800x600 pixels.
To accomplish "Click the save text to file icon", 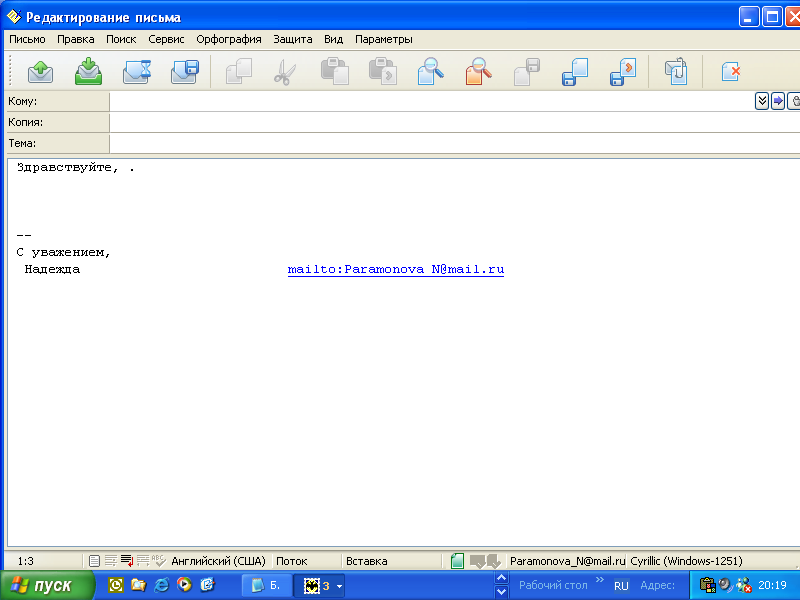I will pos(574,71).
